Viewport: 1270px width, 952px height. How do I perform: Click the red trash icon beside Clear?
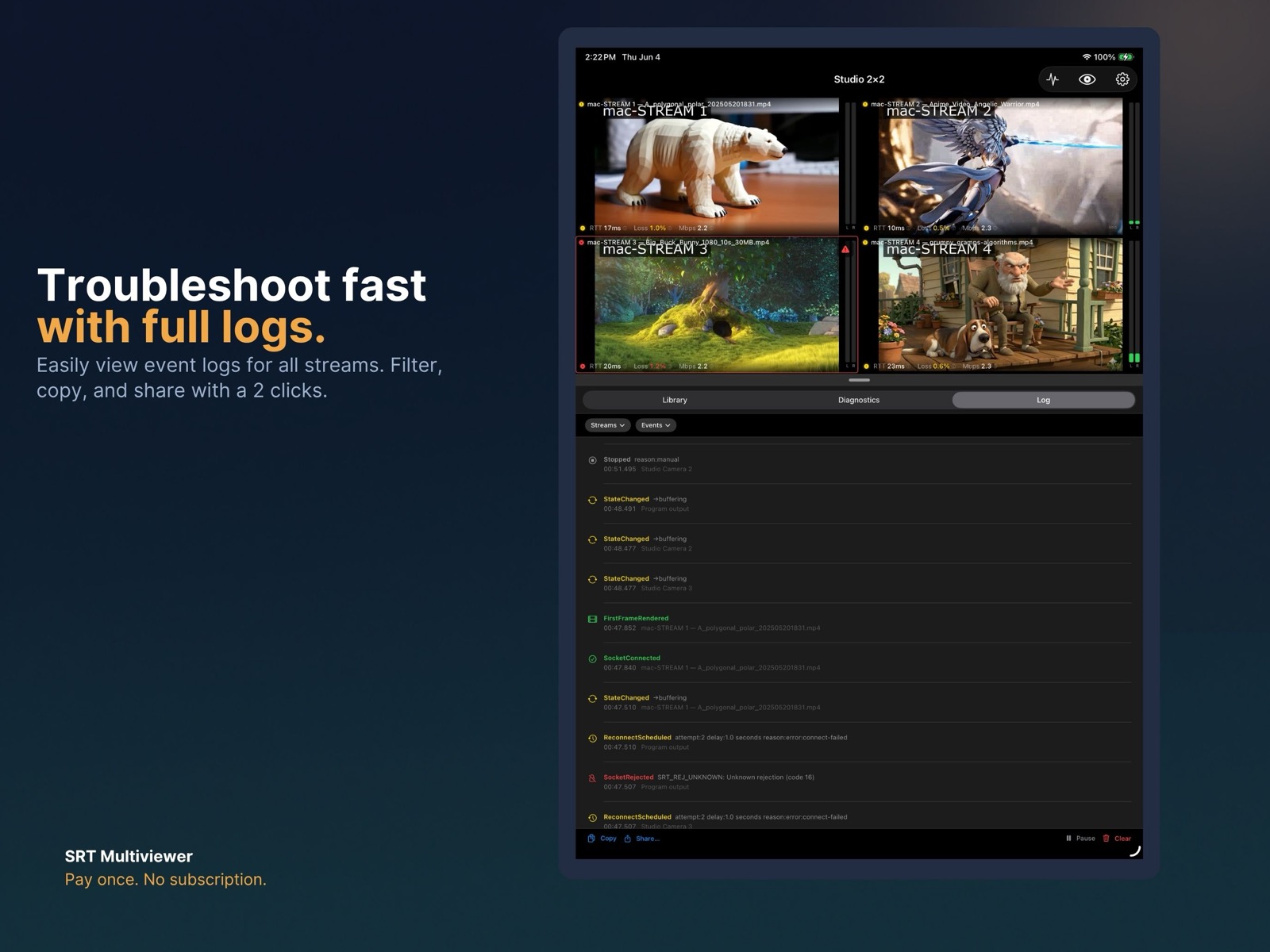click(x=1106, y=839)
